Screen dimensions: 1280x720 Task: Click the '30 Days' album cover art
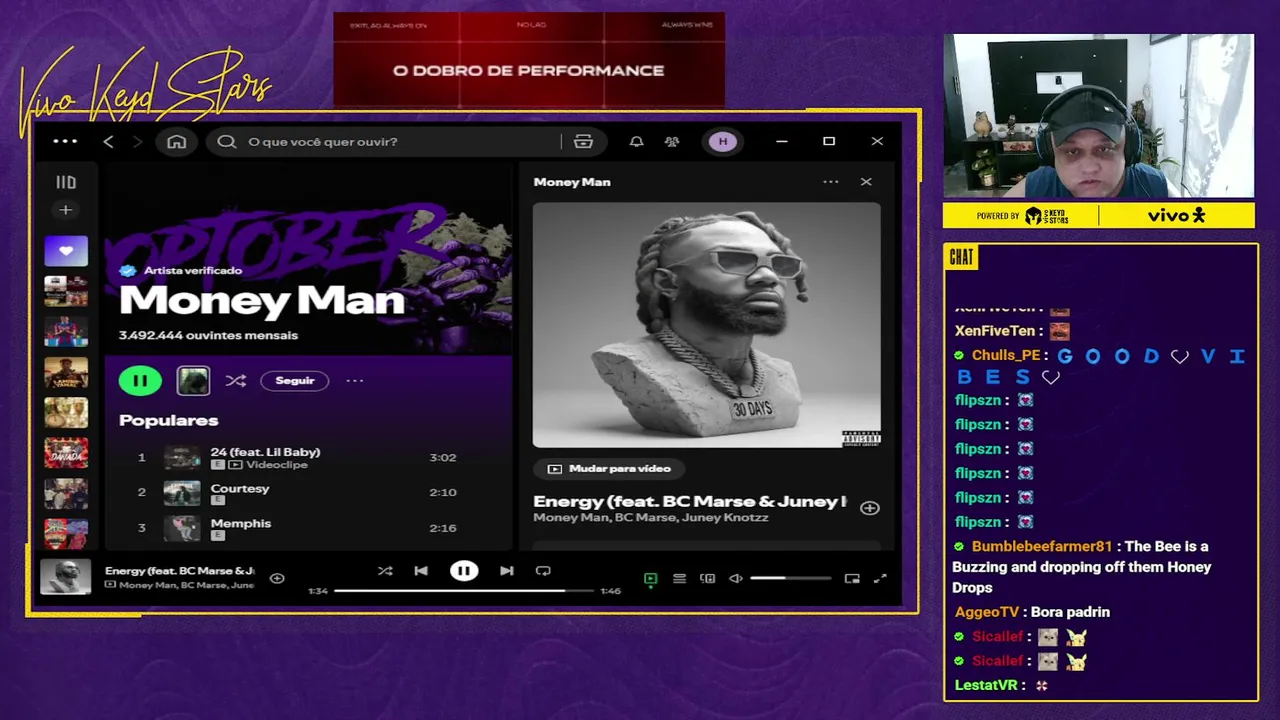point(707,325)
